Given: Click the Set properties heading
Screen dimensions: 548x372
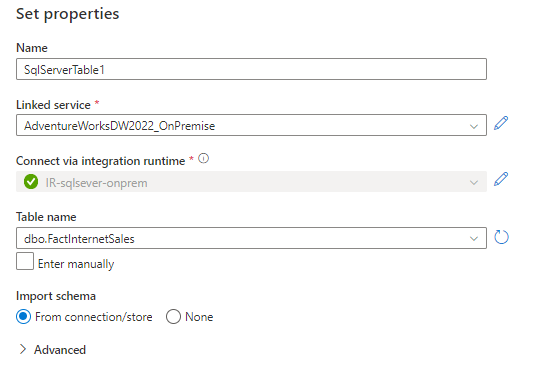Looking at the screenshot, I should pos(67,14).
